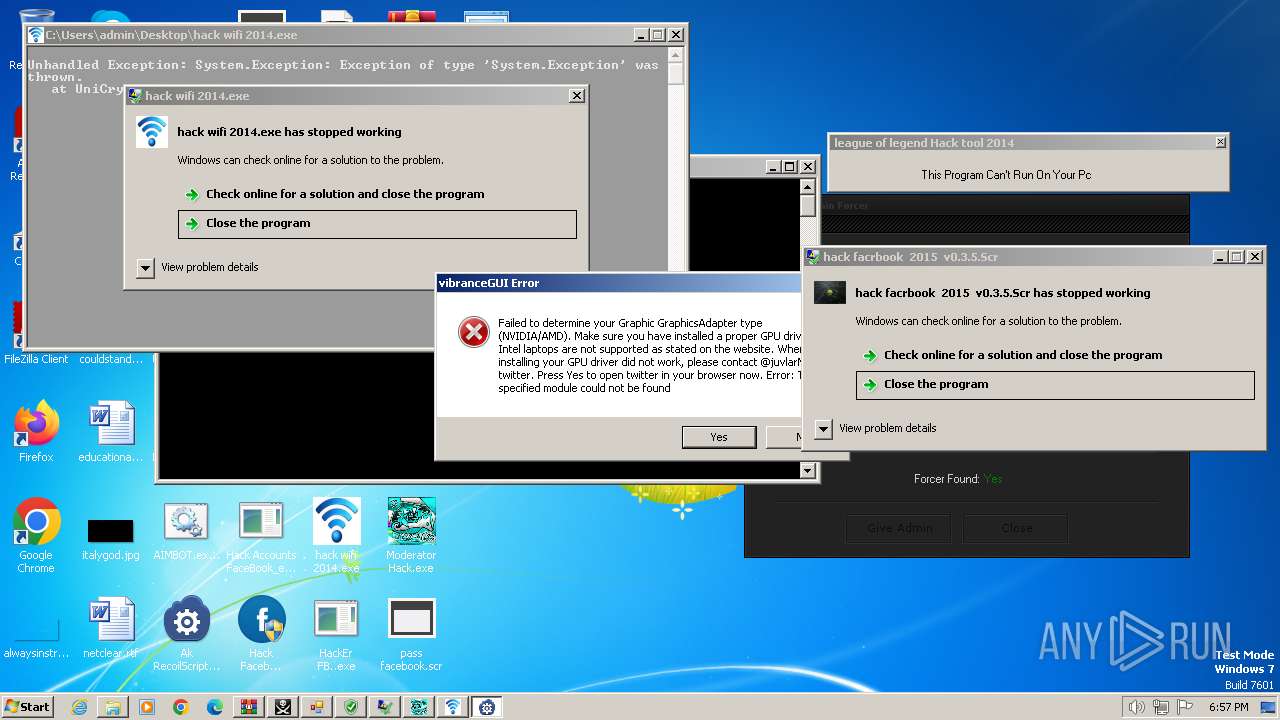Click wifi app taskbar icon
The height and width of the screenshot is (720, 1280).
453,707
